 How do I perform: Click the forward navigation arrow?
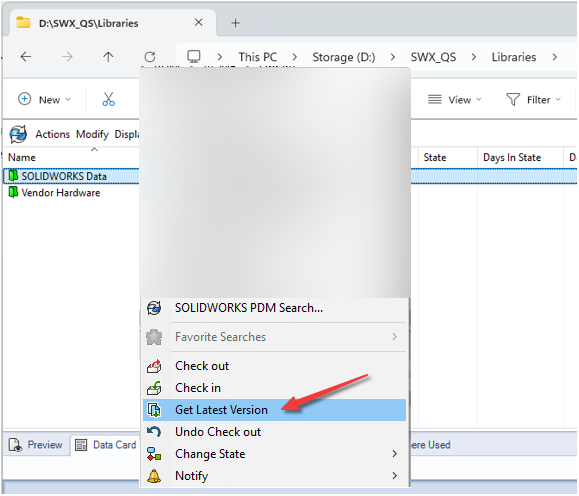67,57
